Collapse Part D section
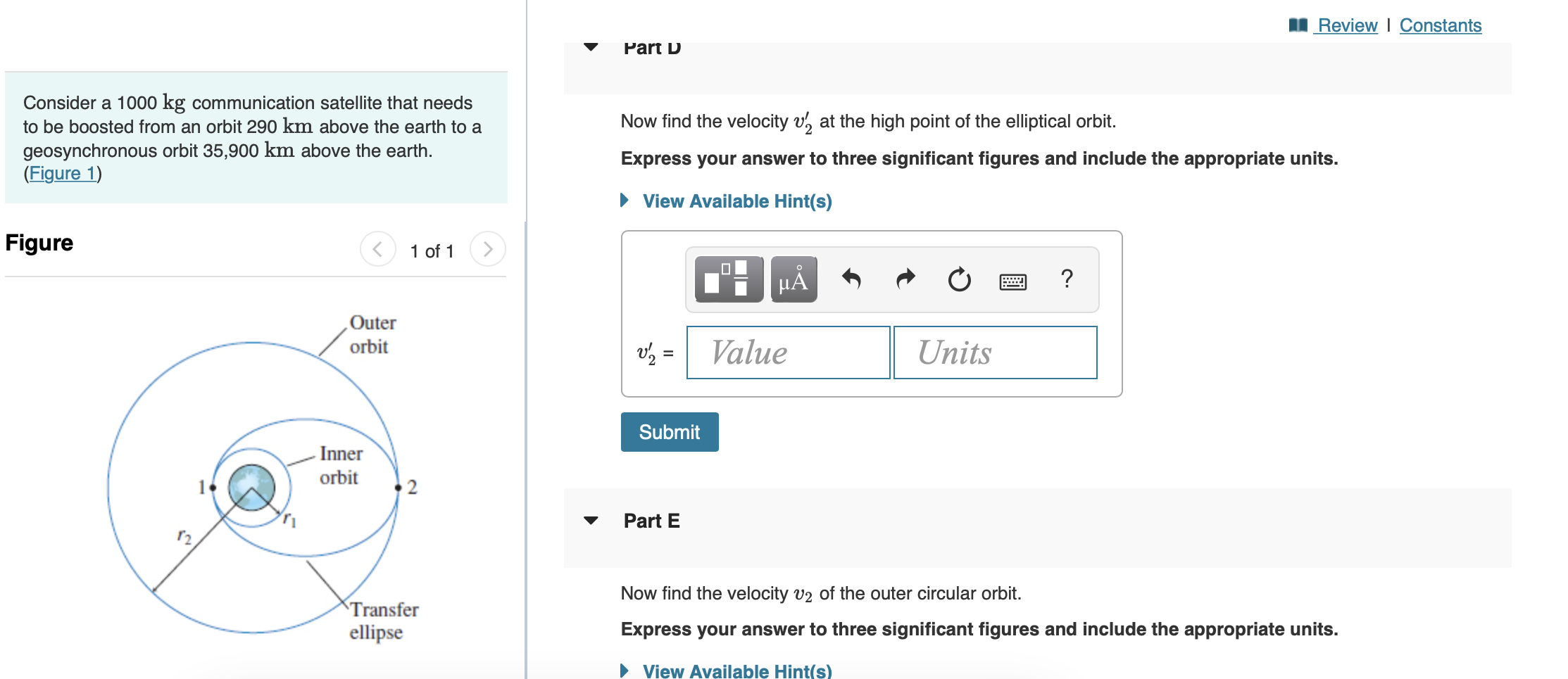Screen dimensions: 1568x679 point(590,47)
